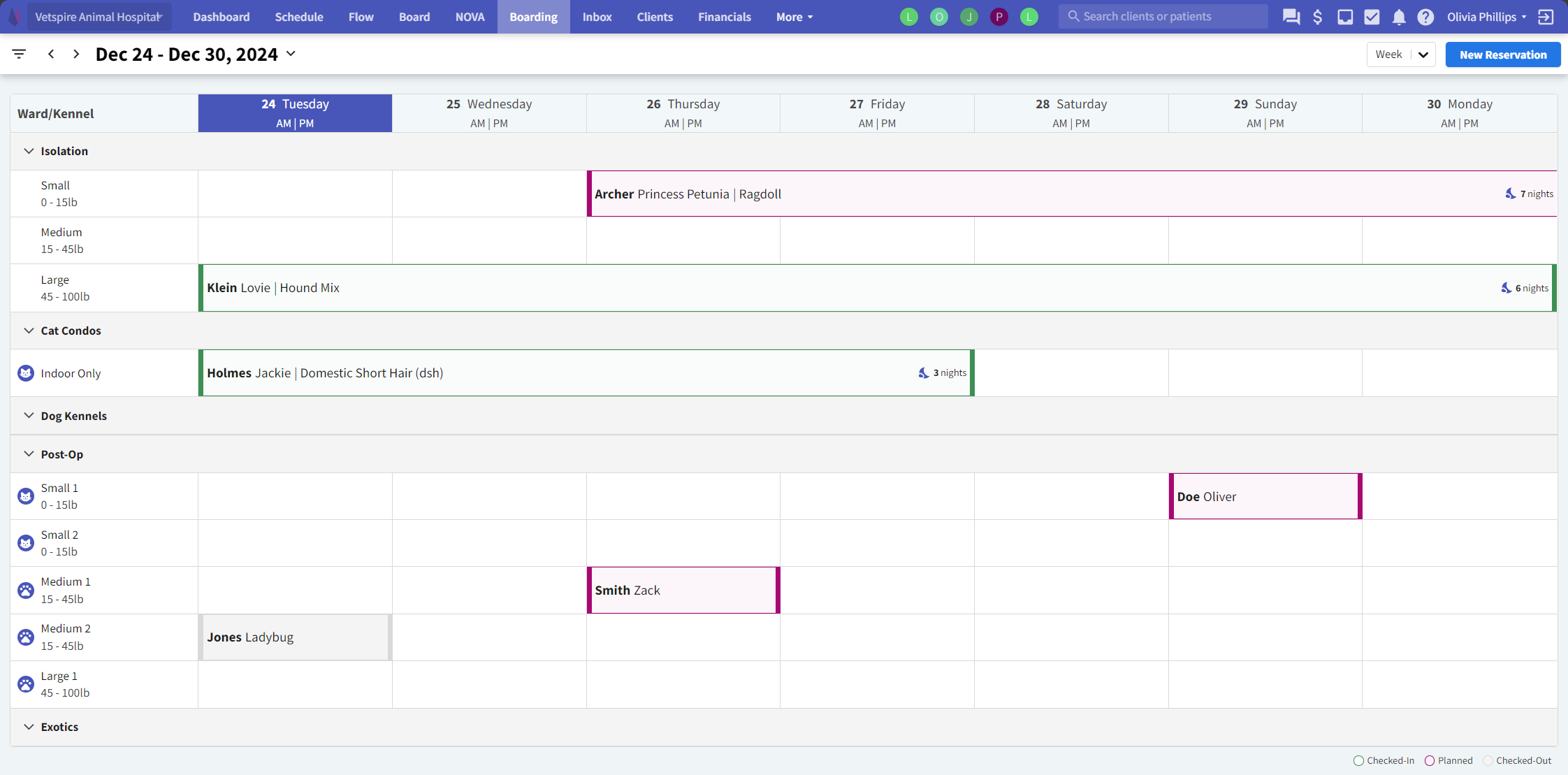This screenshot has width=1568, height=775.
Task: Go to next week arrow
Action: [76, 54]
